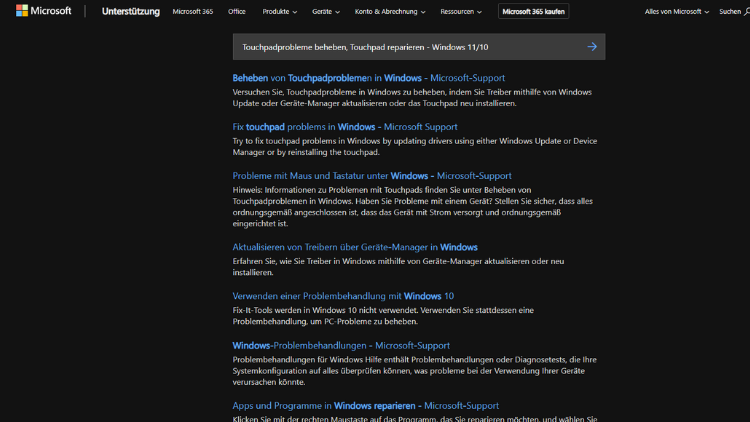
Task: Click the Microsoft logo icon
Action: tap(22, 11)
